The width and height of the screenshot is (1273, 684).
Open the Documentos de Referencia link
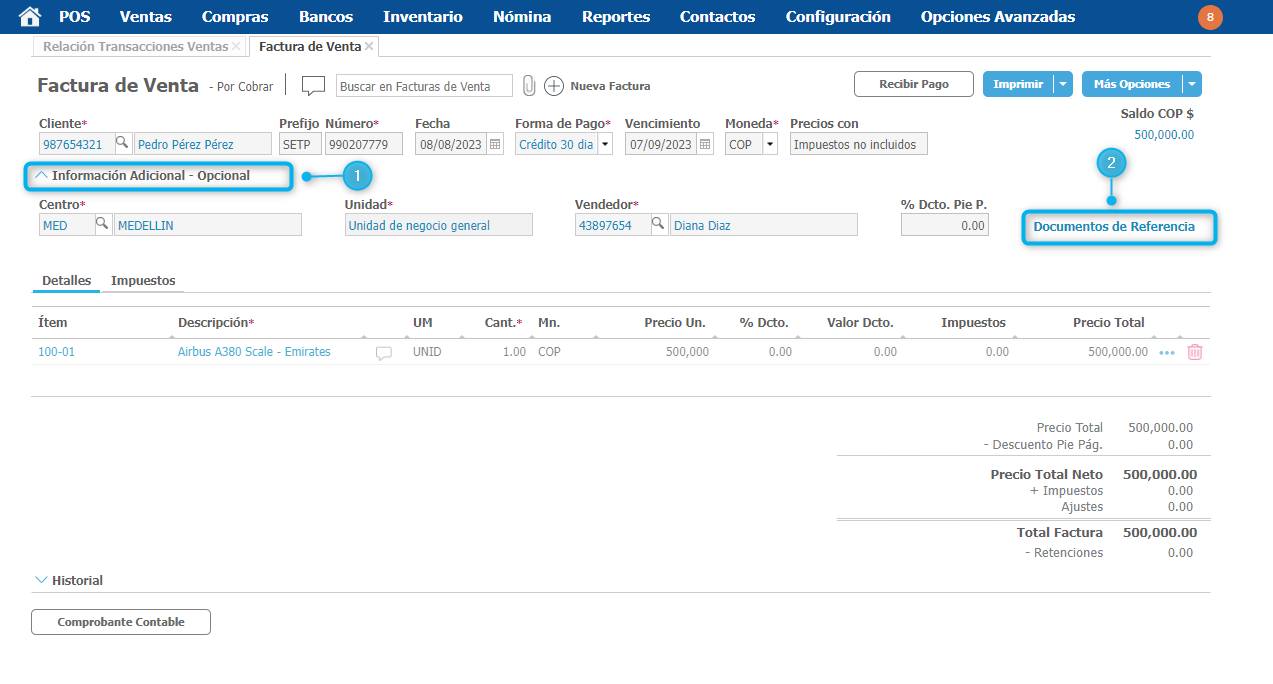pos(1114,227)
